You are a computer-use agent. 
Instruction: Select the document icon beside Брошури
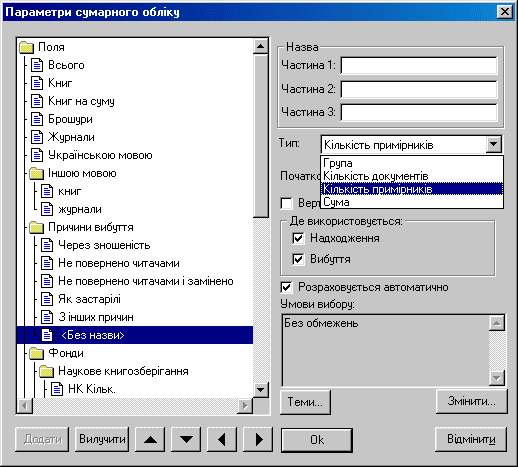[x=37, y=119]
